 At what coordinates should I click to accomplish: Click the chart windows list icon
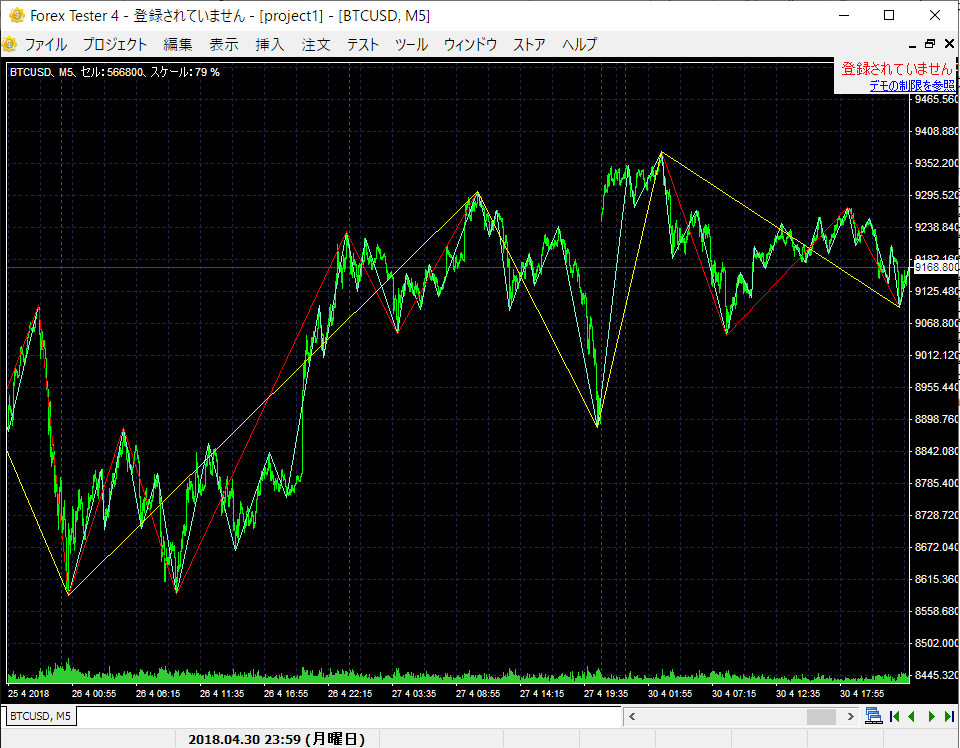click(x=874, y=716)
